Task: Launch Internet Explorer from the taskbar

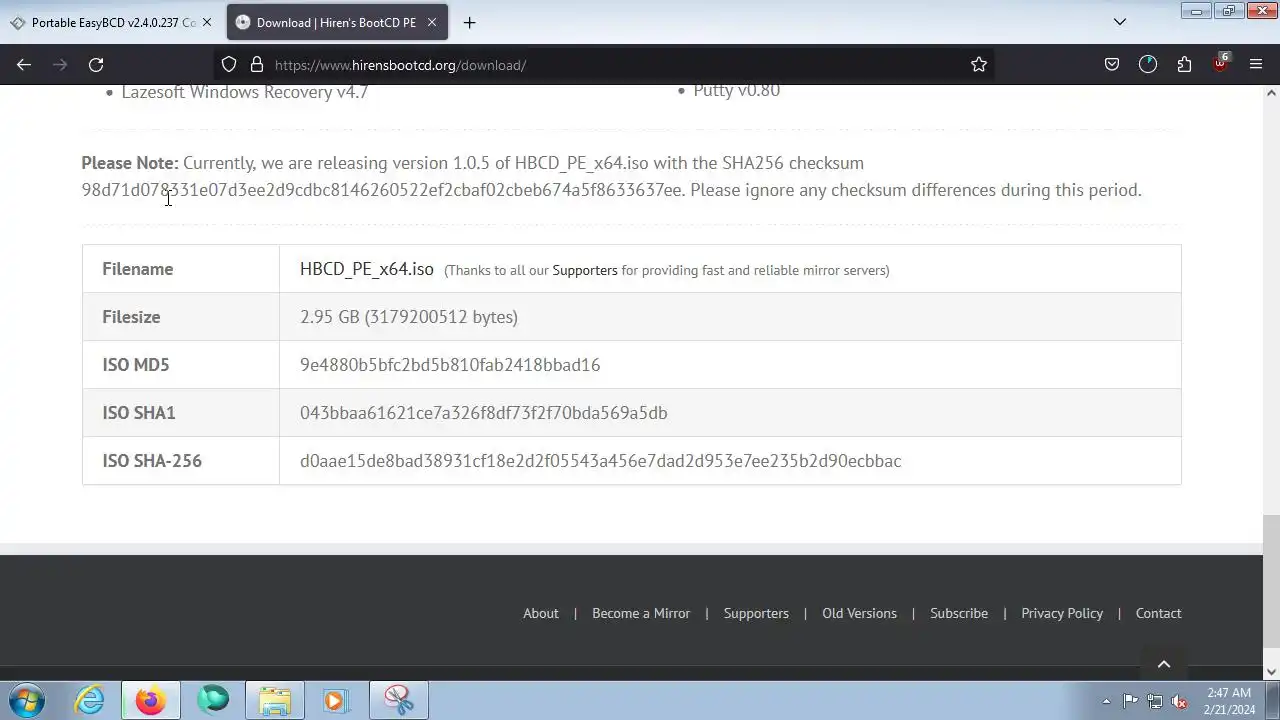Action: [x=90, y=700]
